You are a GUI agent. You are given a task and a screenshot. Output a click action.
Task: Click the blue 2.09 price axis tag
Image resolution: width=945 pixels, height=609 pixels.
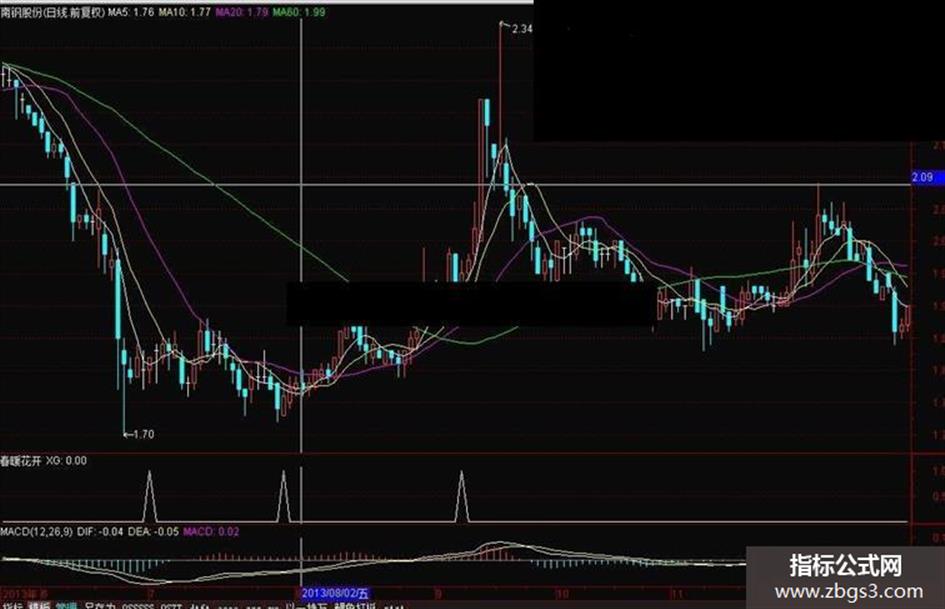pyautogui.click(x=922, y=177)
